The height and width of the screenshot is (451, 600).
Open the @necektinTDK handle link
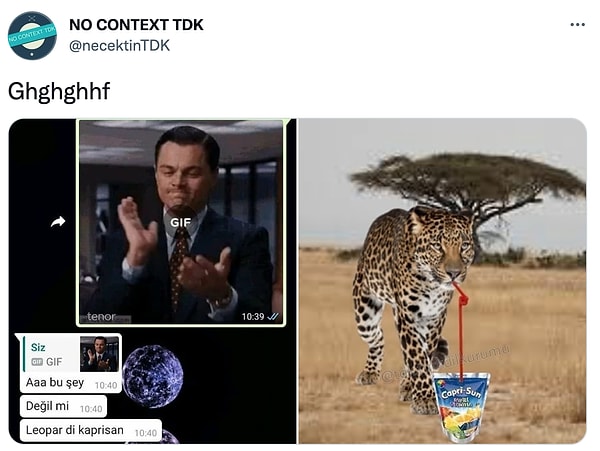119,46
